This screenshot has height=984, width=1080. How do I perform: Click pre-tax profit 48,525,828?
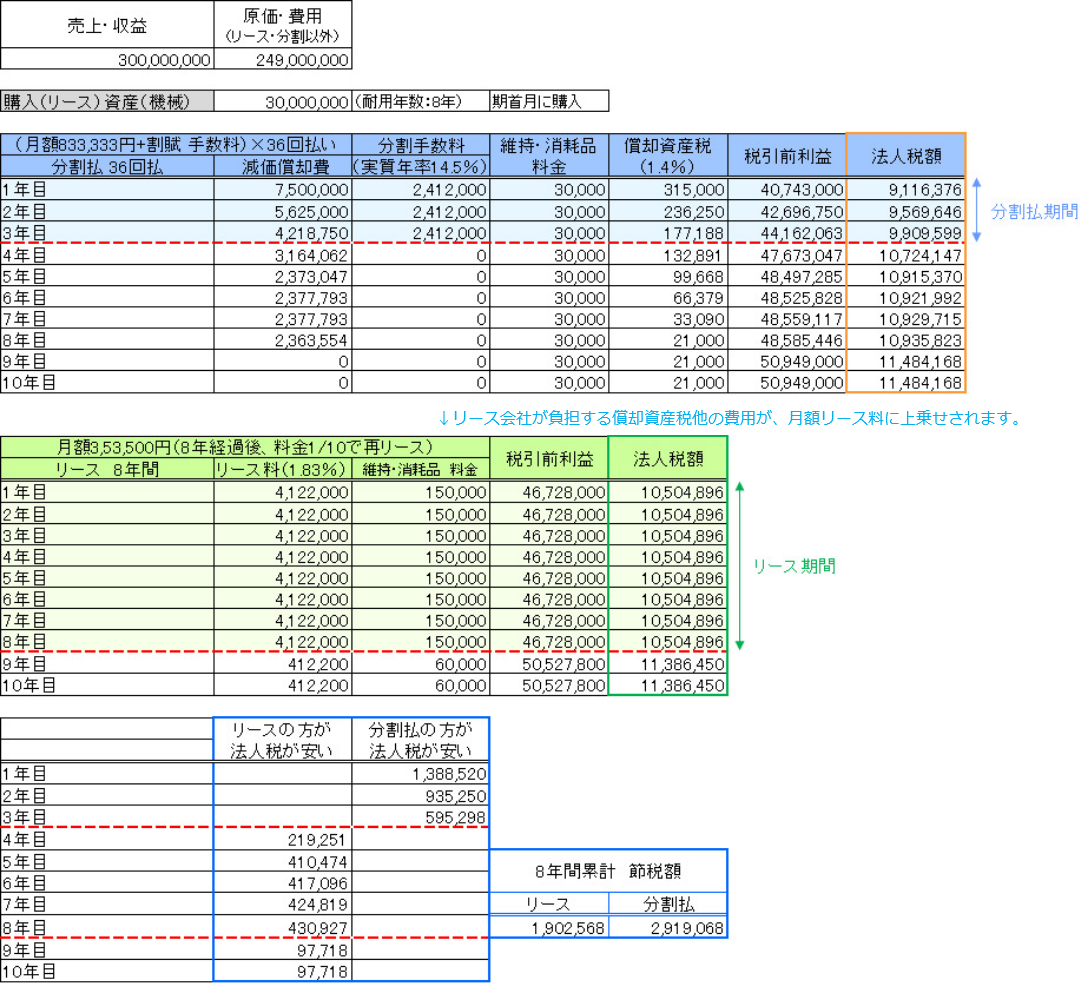point(787,297)
